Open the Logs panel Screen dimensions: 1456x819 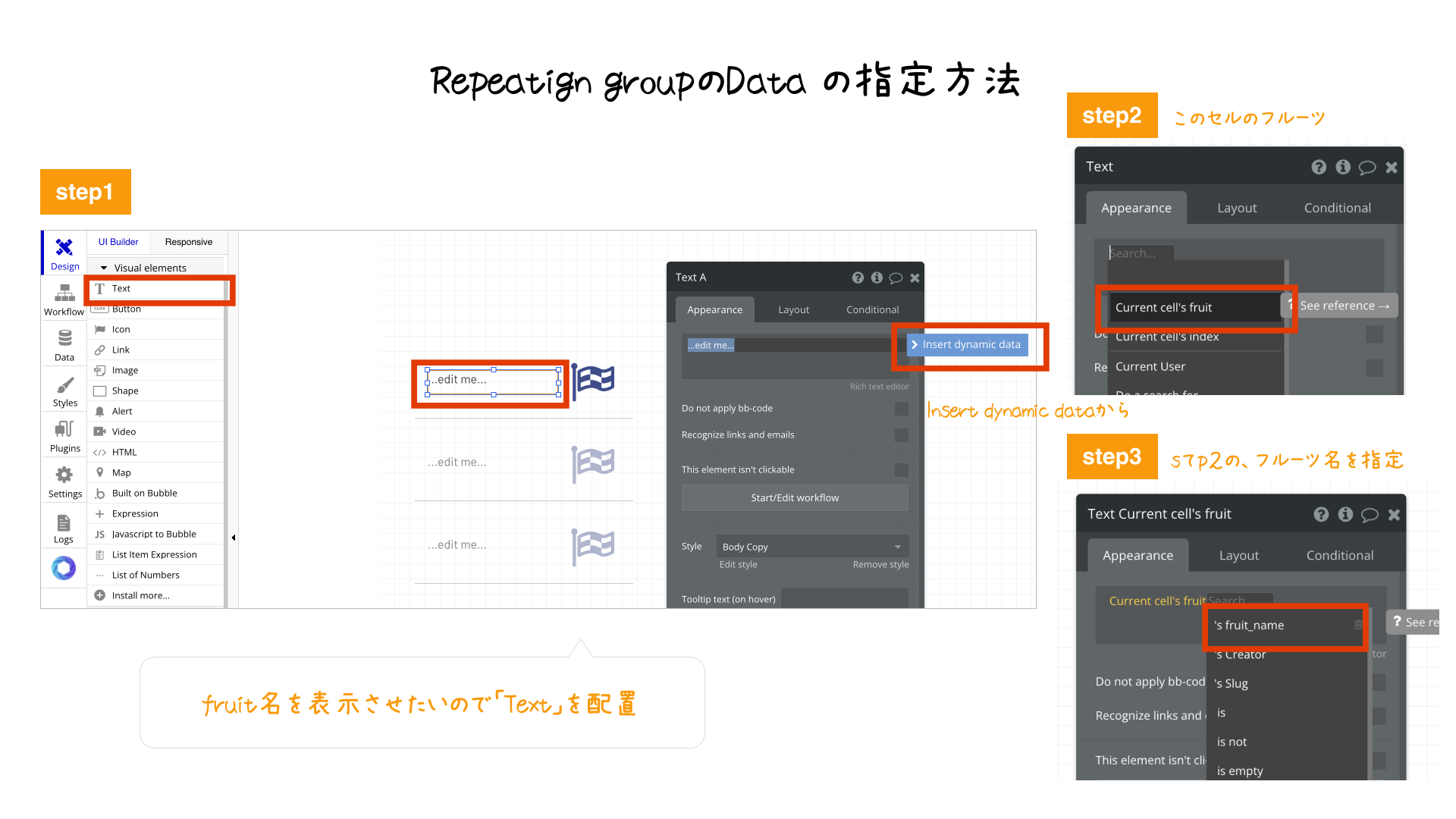(x=64, y=526)
